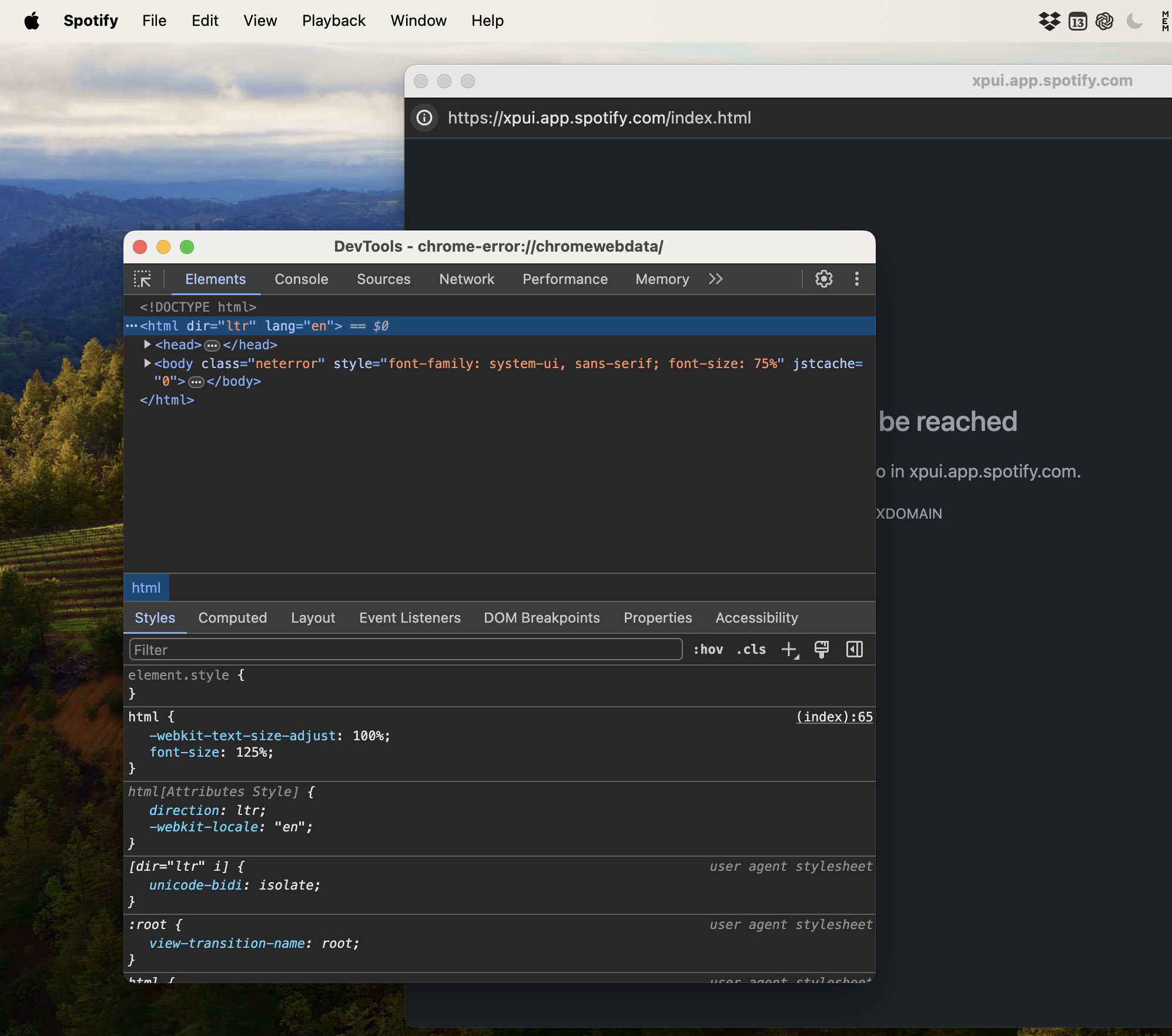Open the Playback menu
This screenshot has height=1036, width=1172.
click(x=333, y=21)
